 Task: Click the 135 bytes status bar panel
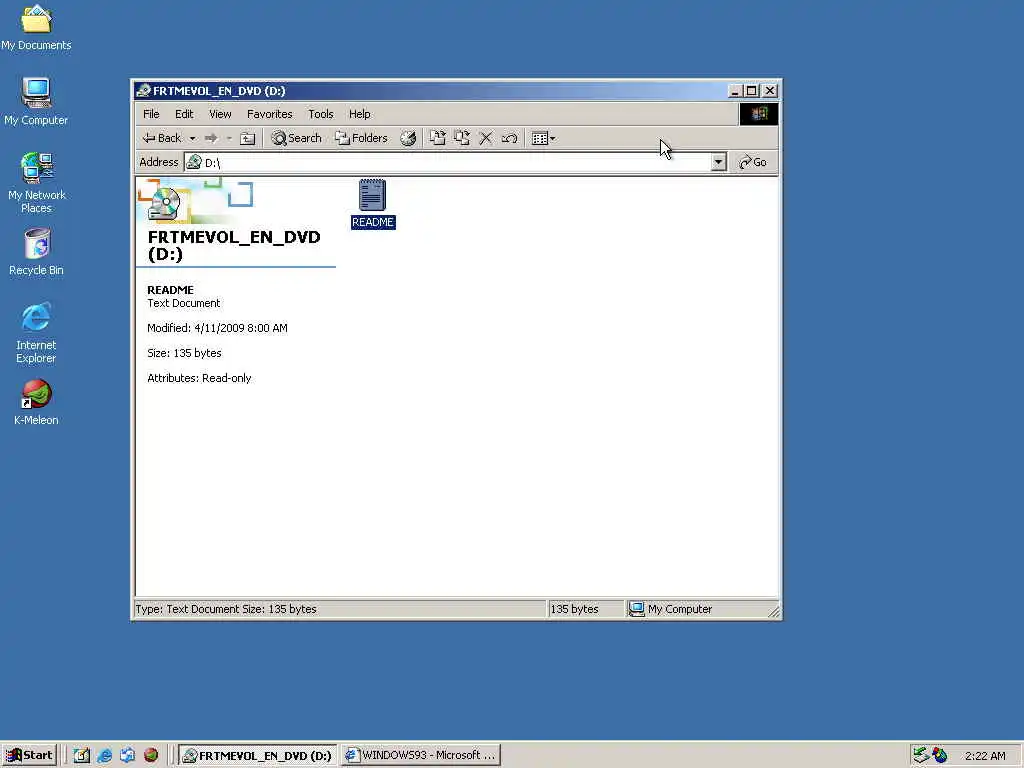pos(584,609)
